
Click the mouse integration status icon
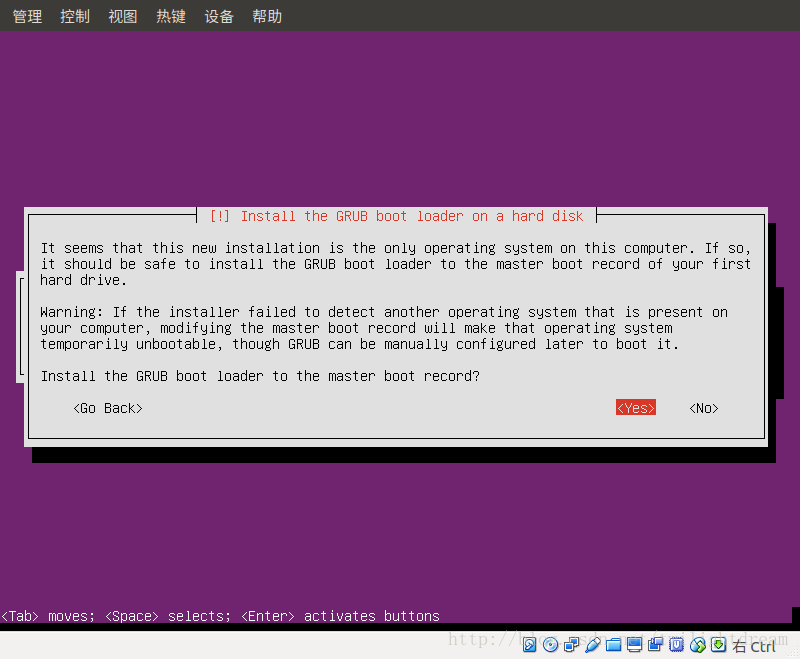click(x=698, y=644)
